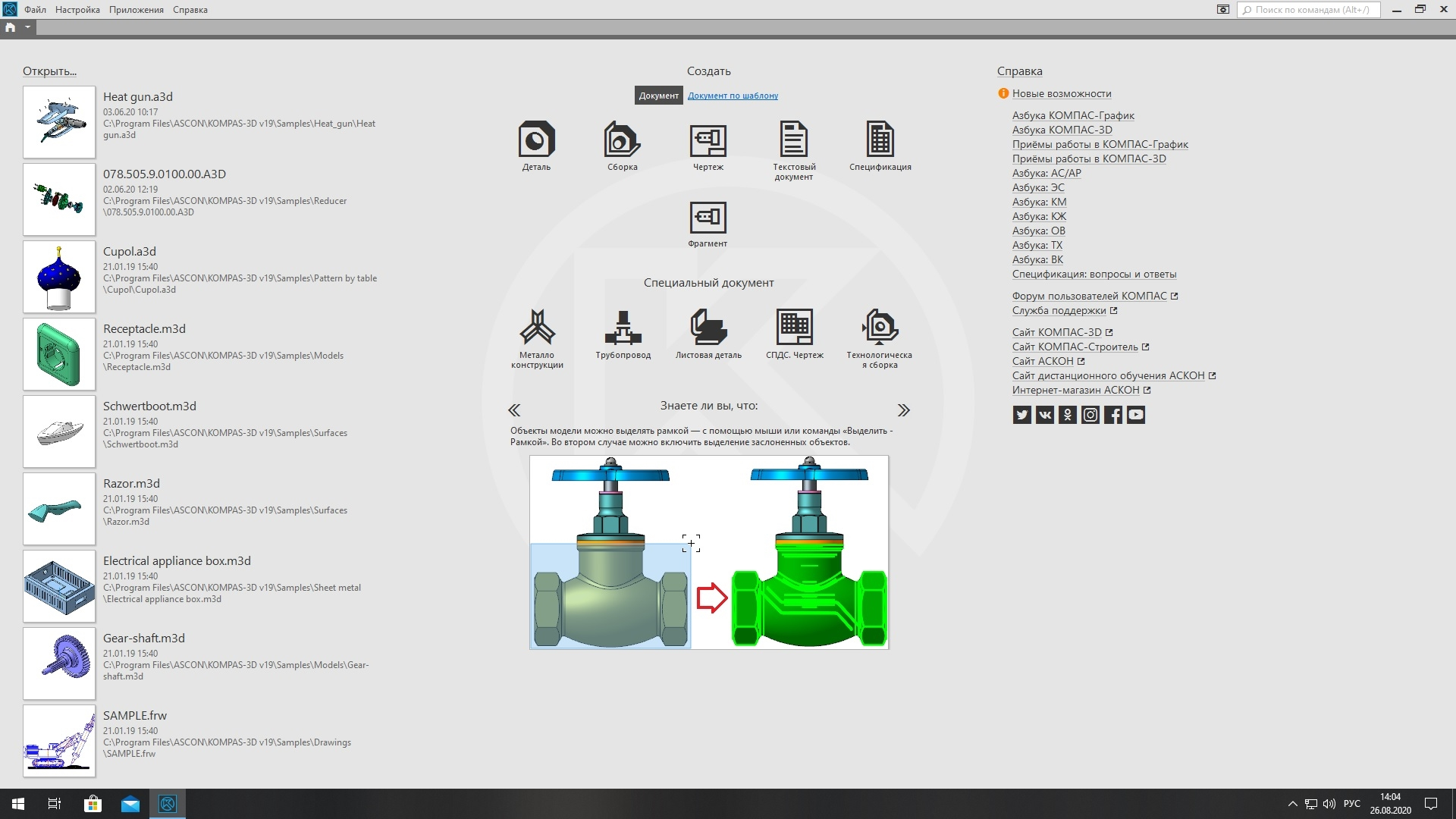Open ASCON VK page icon

click(x=1044, y=415)
